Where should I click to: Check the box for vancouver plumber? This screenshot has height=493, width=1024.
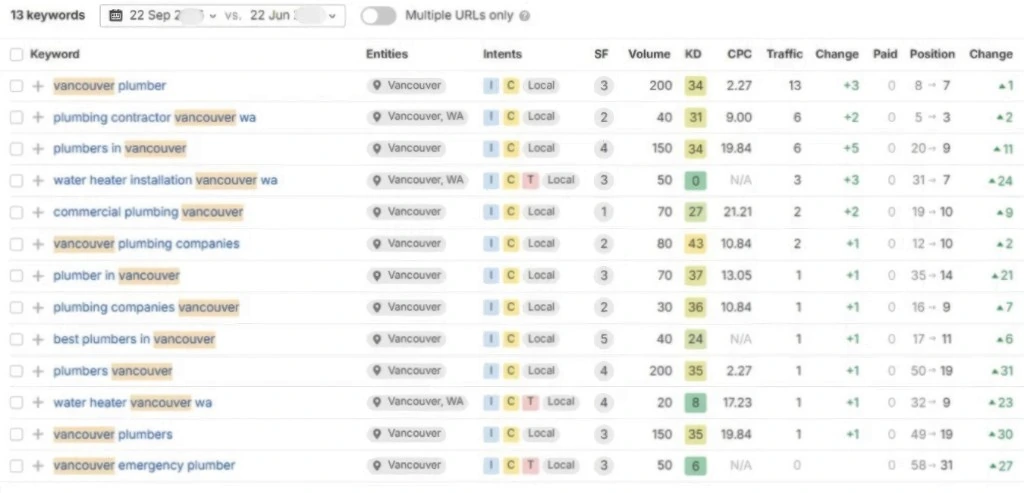tap(16, 86)
